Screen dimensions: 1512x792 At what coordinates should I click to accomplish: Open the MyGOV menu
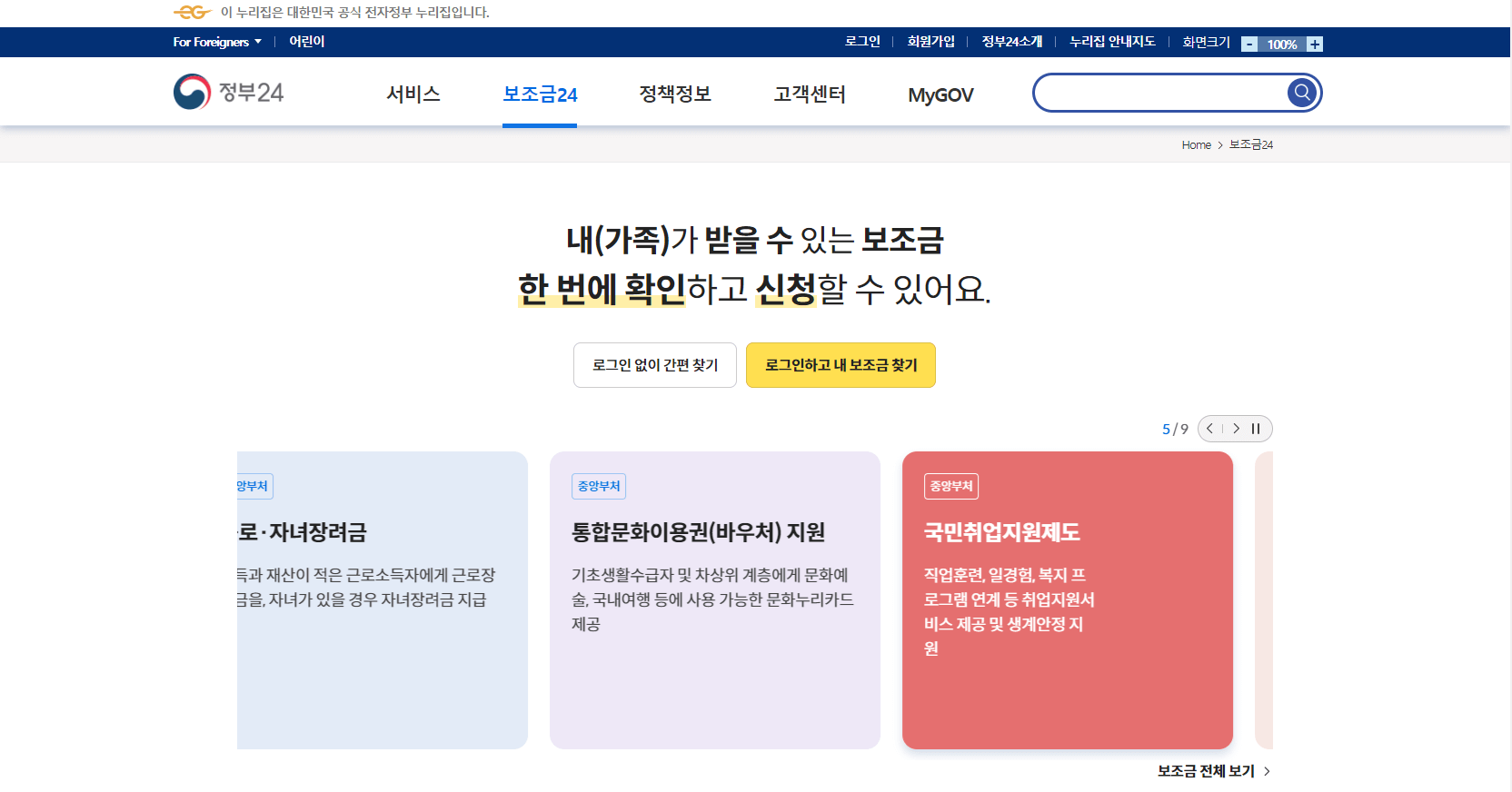coord(940,94)
